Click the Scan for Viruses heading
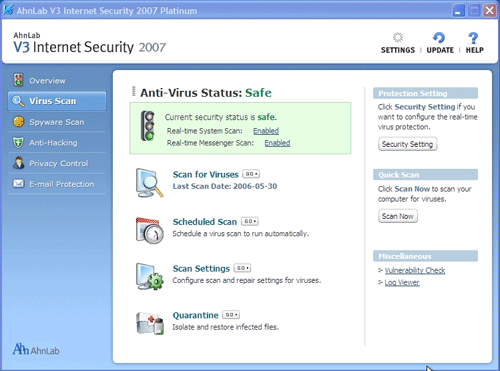The image size is (500, 371). coord(206,174)
